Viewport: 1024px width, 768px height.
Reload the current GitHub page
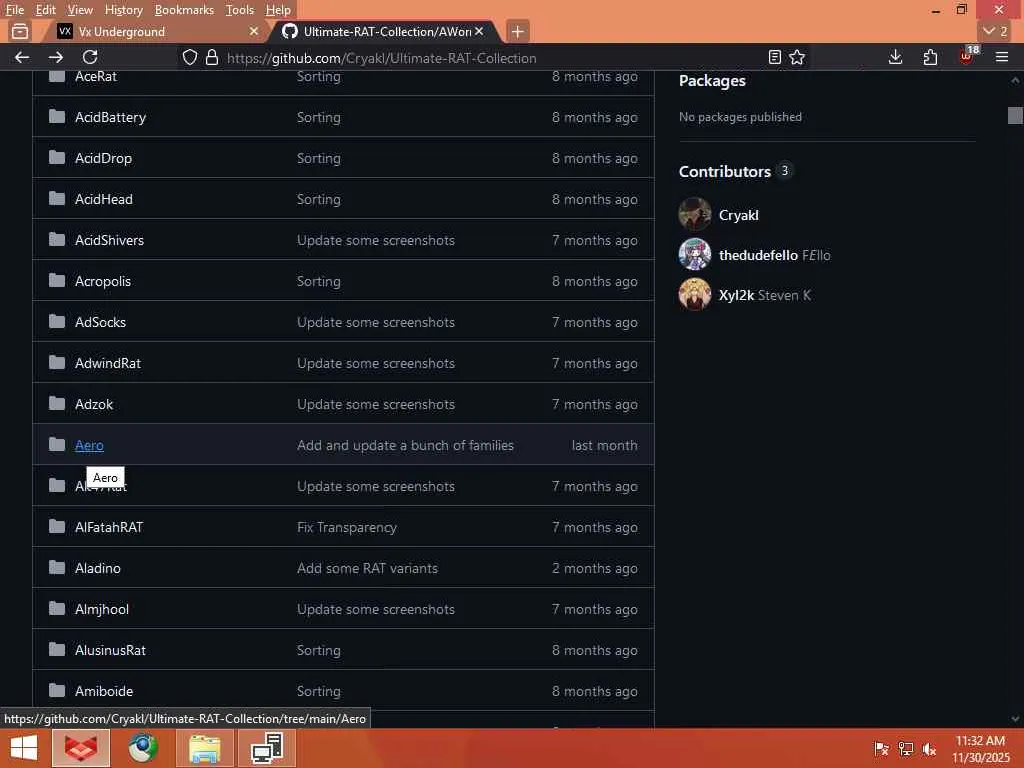click(90, 57)
